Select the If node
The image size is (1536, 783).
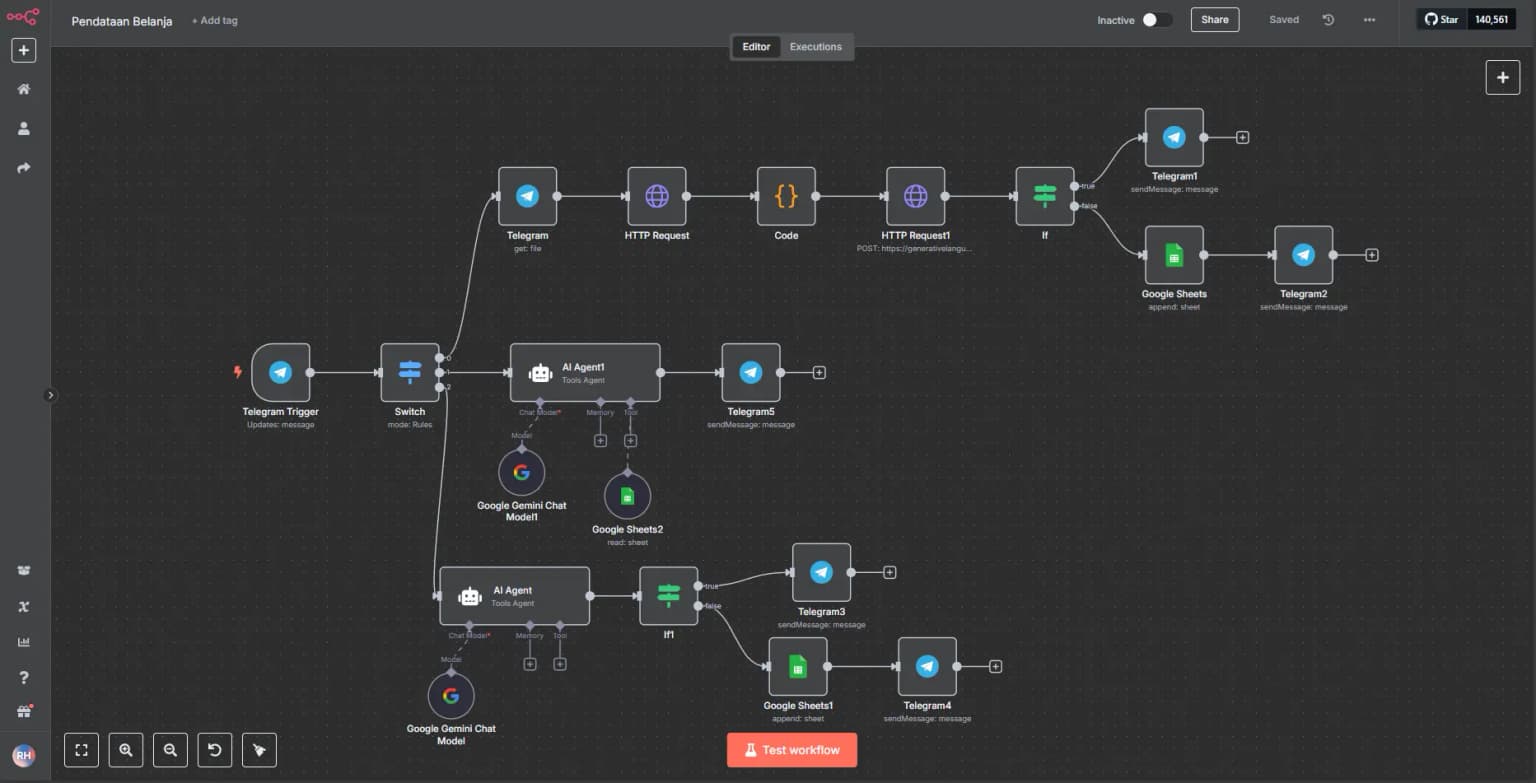1045,196
